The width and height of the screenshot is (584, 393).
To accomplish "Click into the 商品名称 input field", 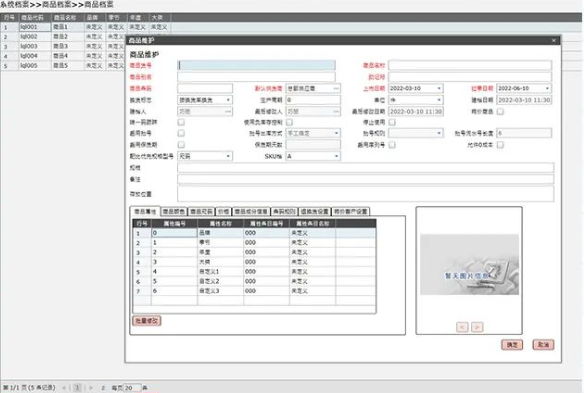I will tap(470, 66).
